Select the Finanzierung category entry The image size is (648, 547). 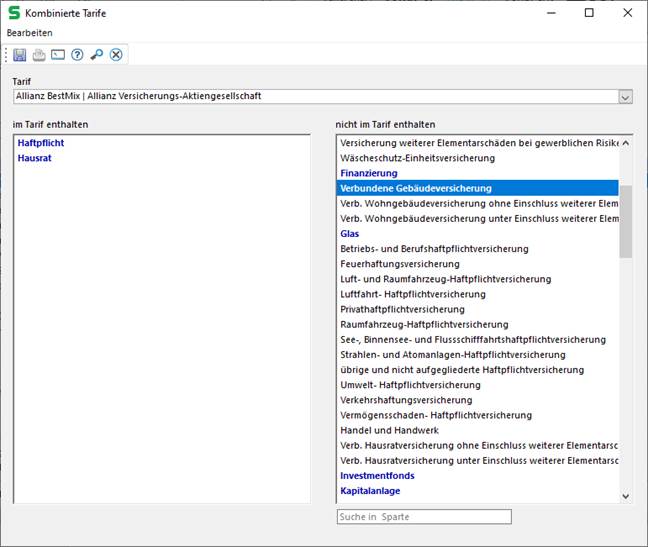coord(369,173)
